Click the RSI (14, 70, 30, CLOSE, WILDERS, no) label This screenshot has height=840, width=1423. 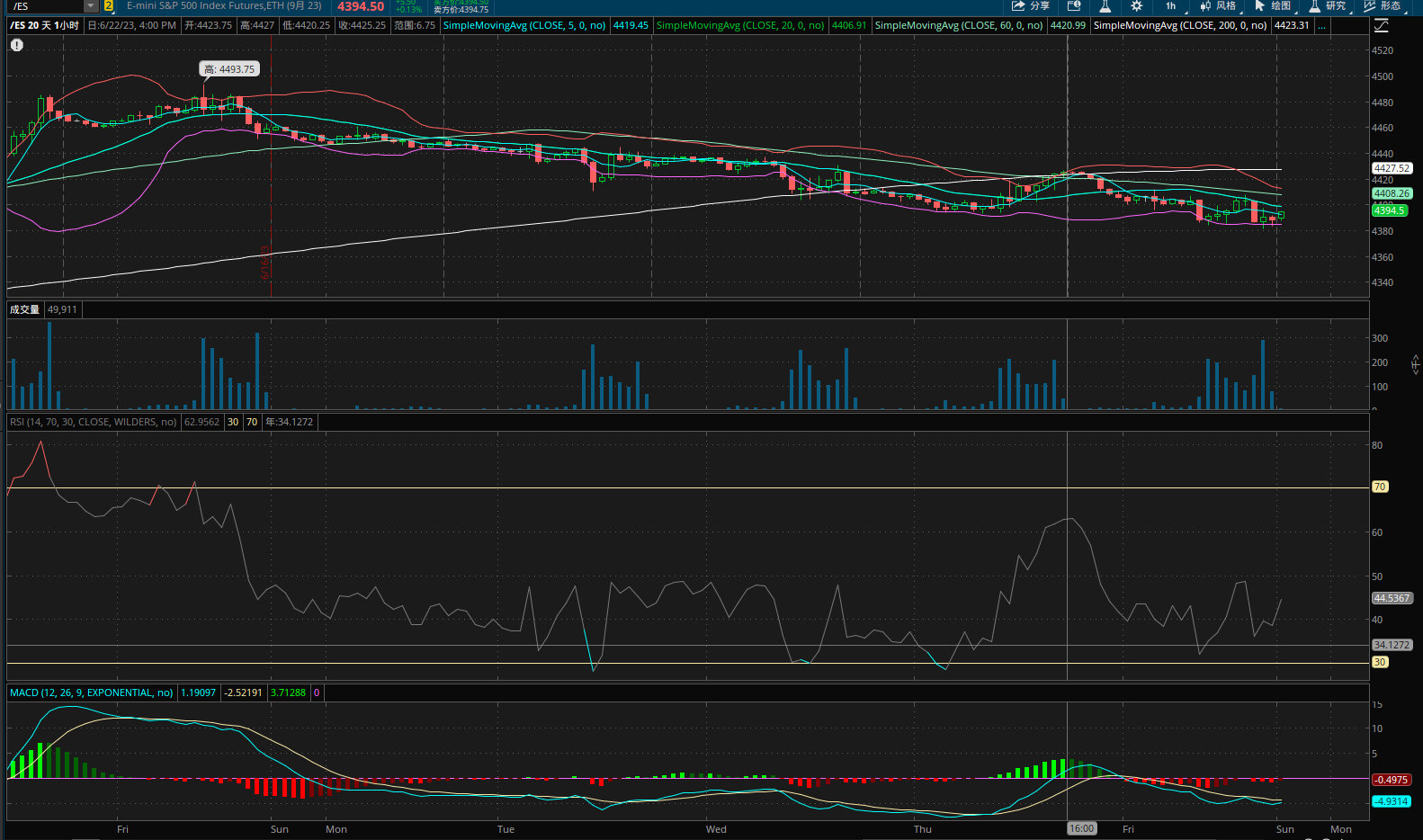point(94,422)
